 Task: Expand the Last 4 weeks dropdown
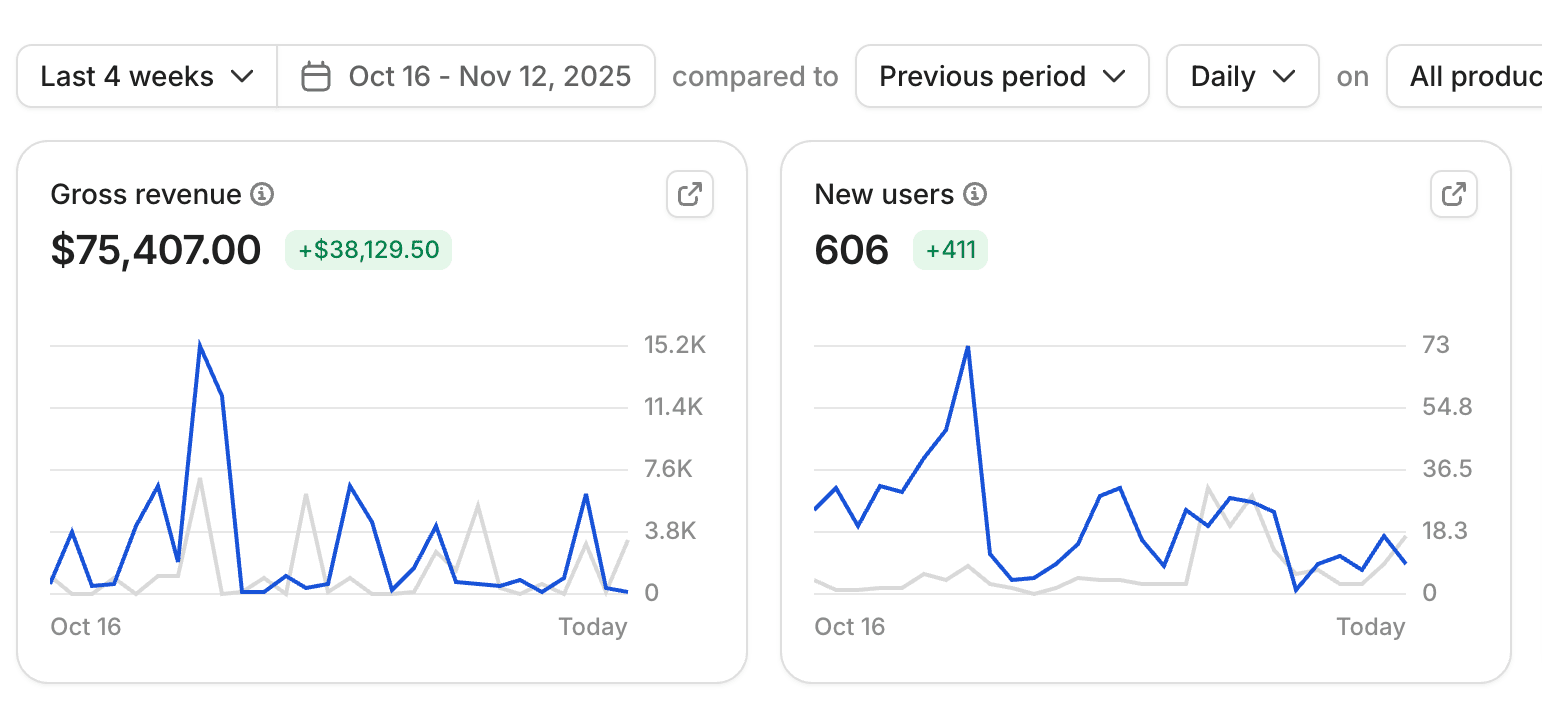(146, 77)
